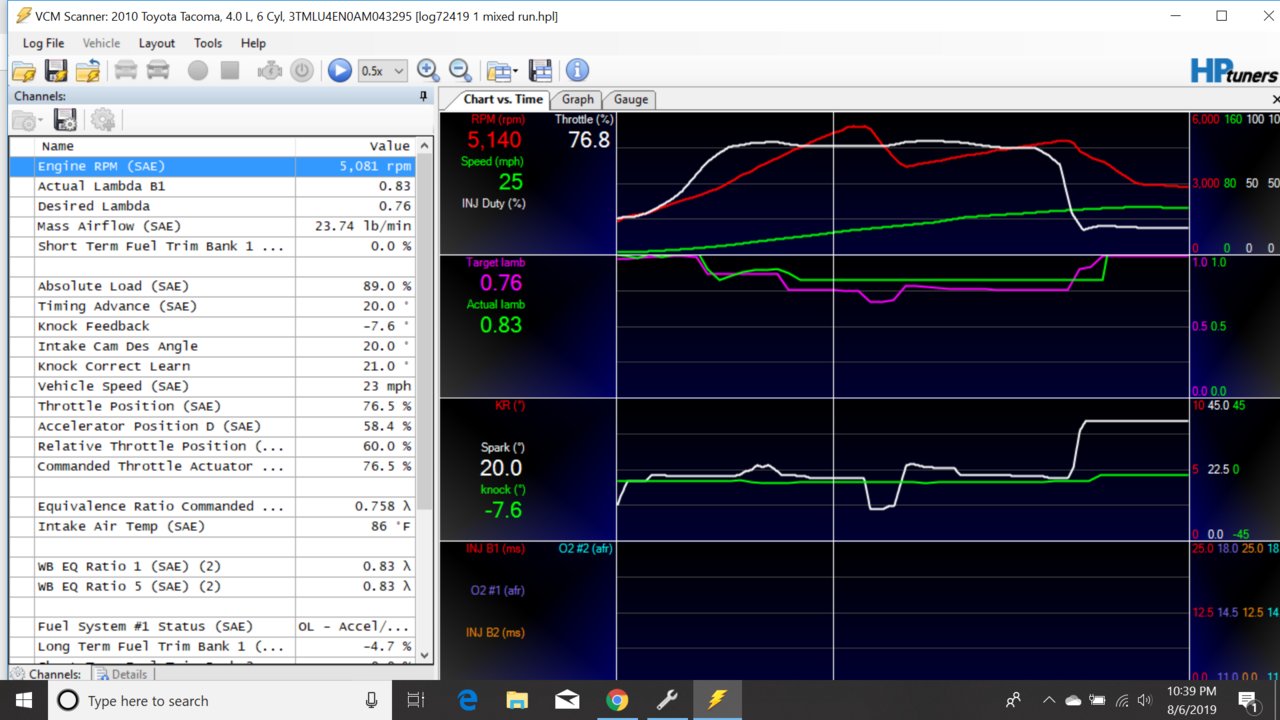Click the Value column header
Screen dimensions: 1280x720
(x=355, y=146)
